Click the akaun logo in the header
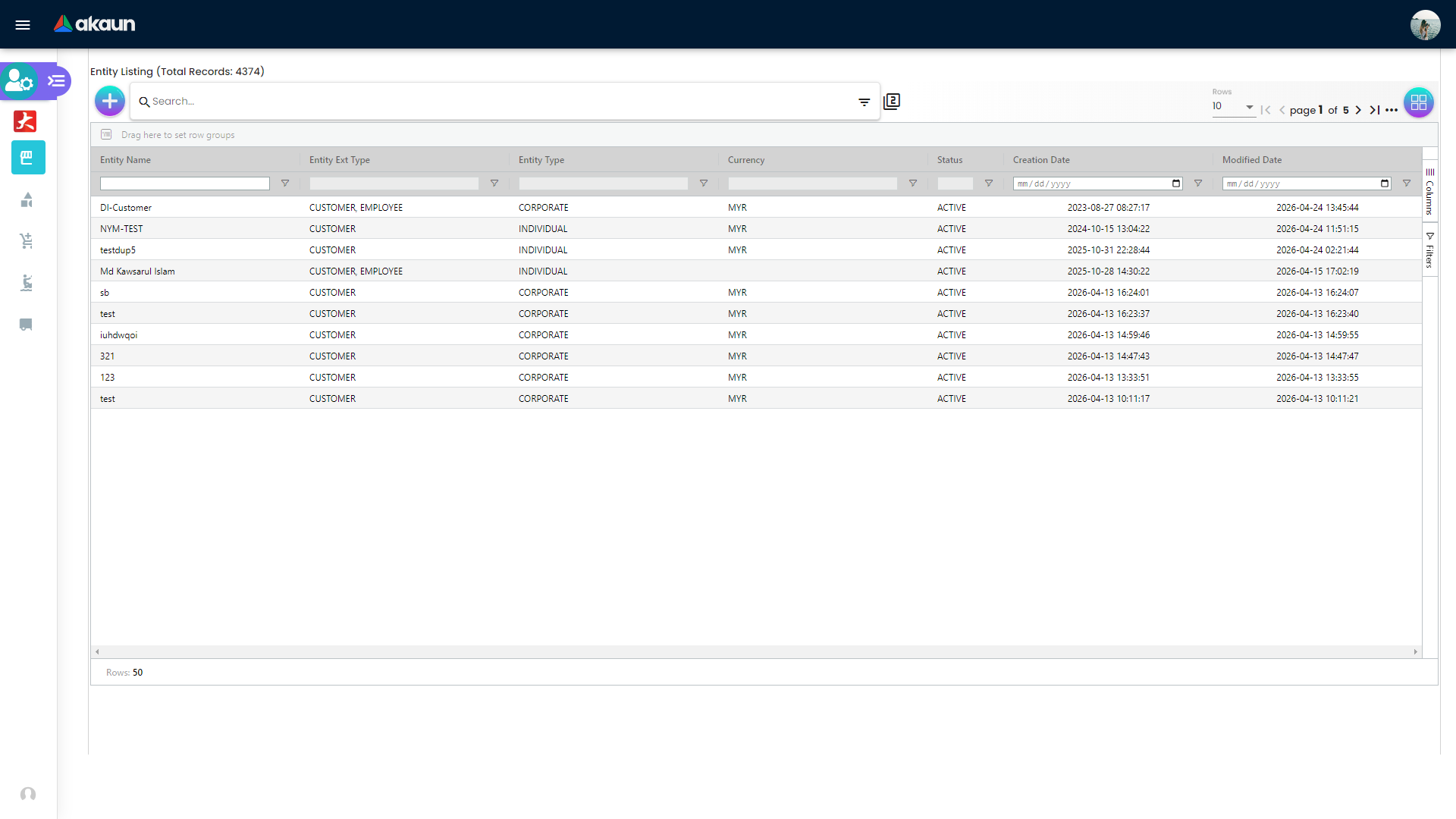 coord(94,24)
